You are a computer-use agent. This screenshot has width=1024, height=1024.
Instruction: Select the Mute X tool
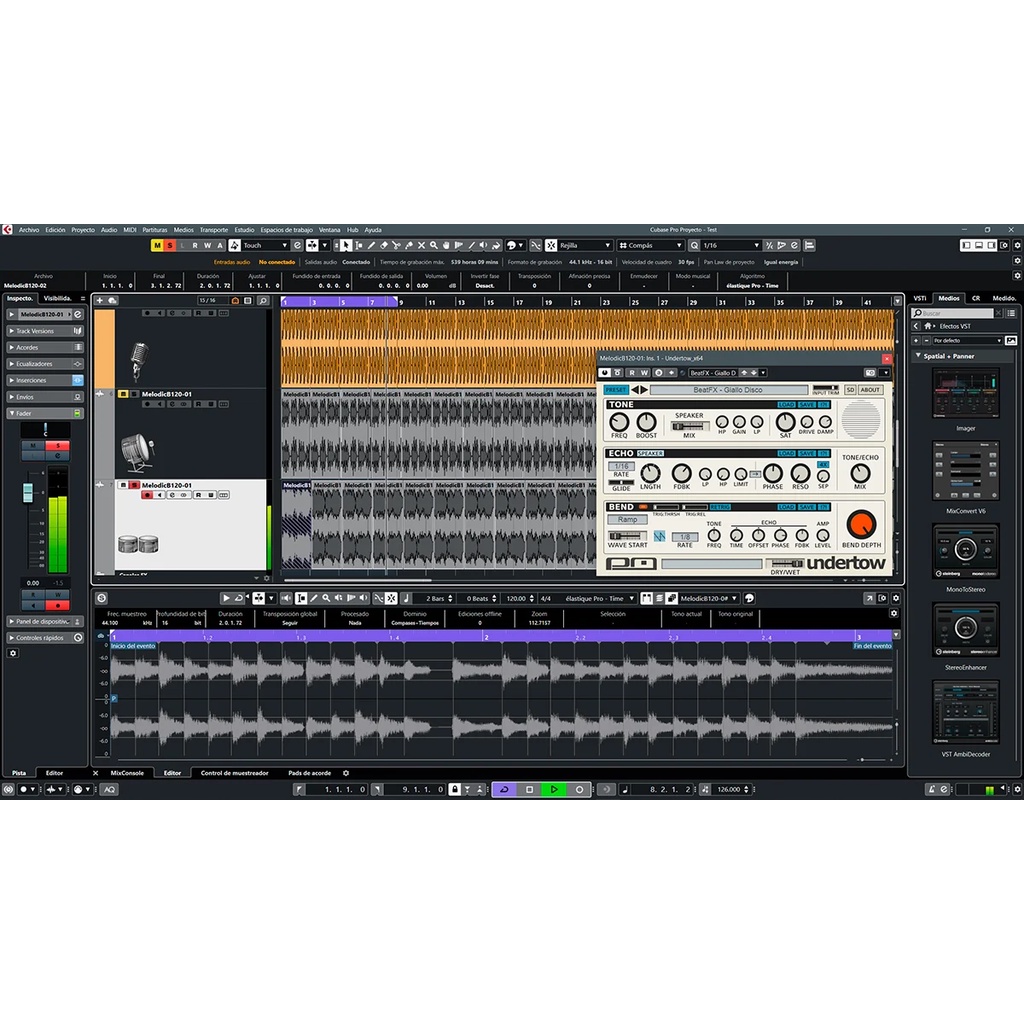click(421, 246)
